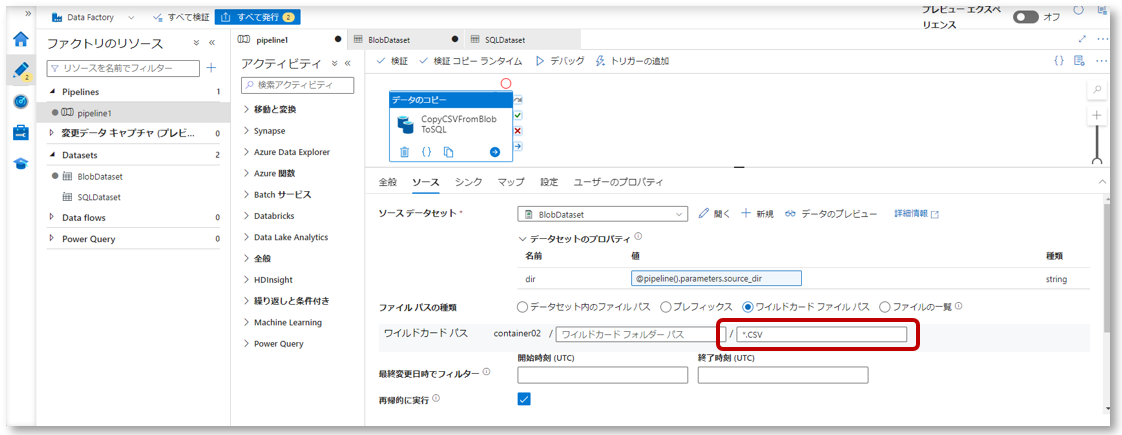Expand the Databricks activities category

pyautogui.click(x=246, y=215)
